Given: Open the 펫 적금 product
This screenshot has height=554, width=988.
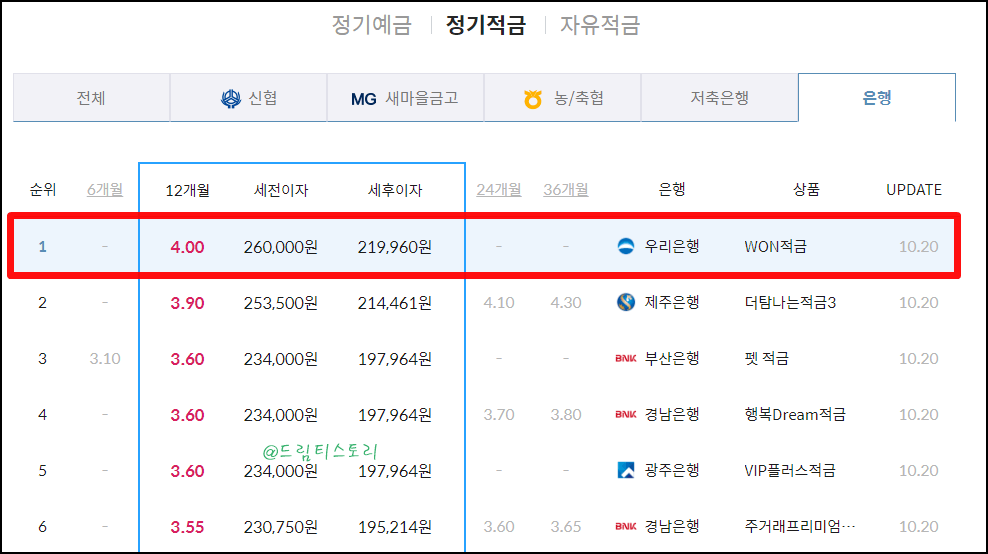Looking at the screenshot, I should [x=767, y=359].
